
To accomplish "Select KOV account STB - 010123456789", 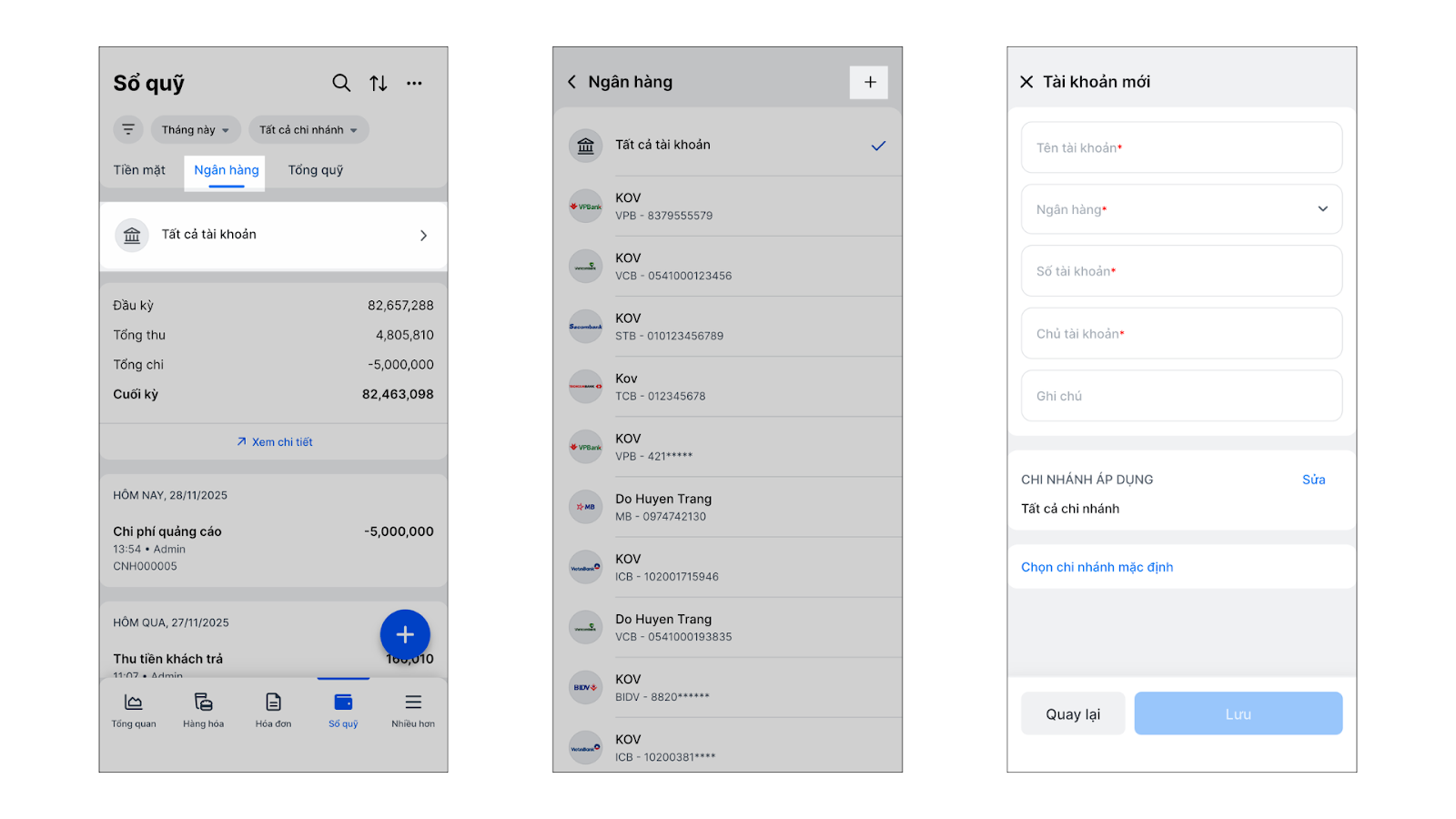I will 728,327.
